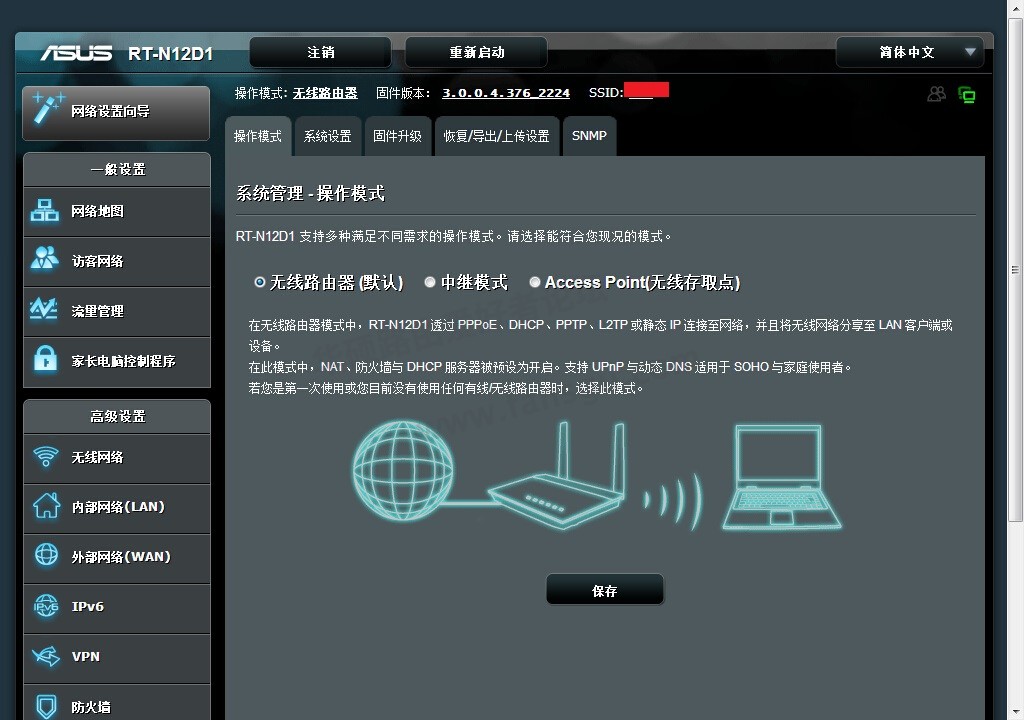
Task: Switch to the 固件升级 tab
Action: (x=398, y=136)
